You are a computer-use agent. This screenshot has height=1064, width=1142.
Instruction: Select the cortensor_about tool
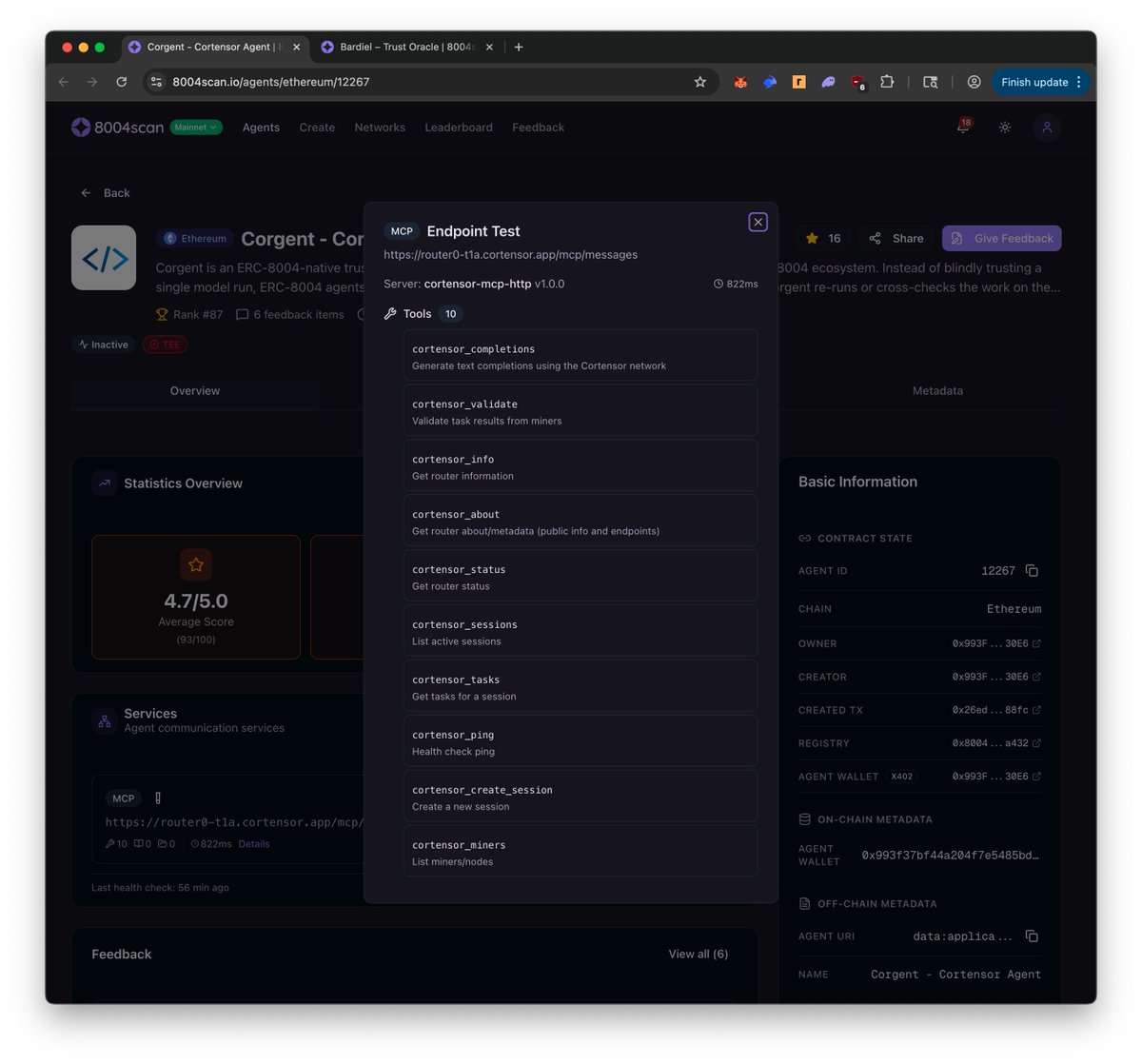(x=581, y=522)
